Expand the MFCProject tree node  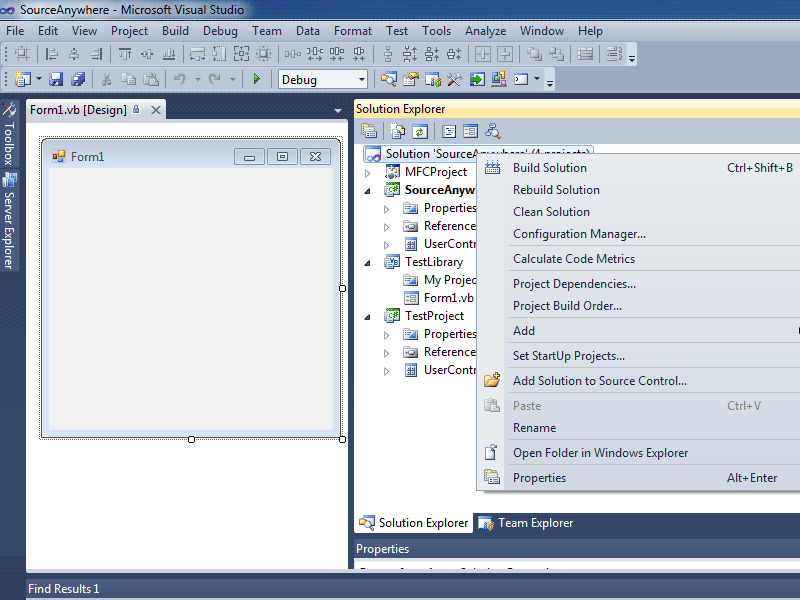[368, 173]
